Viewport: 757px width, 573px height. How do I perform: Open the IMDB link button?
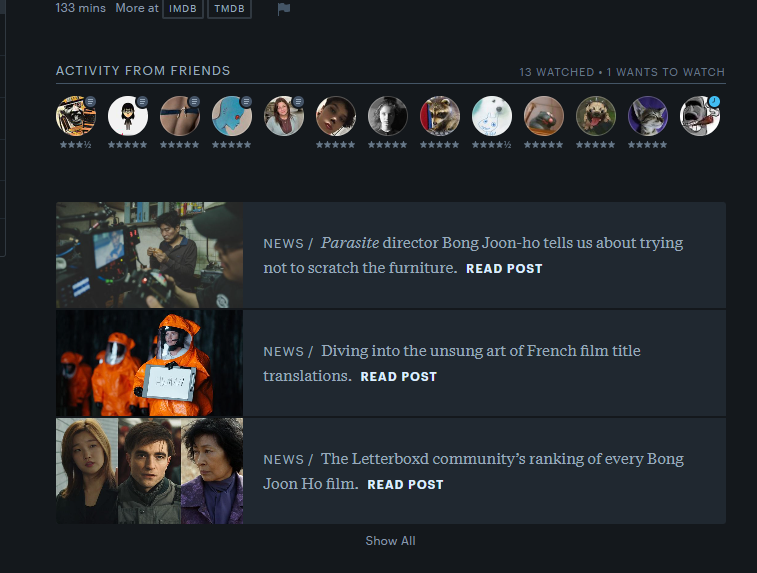pos(182,9)
